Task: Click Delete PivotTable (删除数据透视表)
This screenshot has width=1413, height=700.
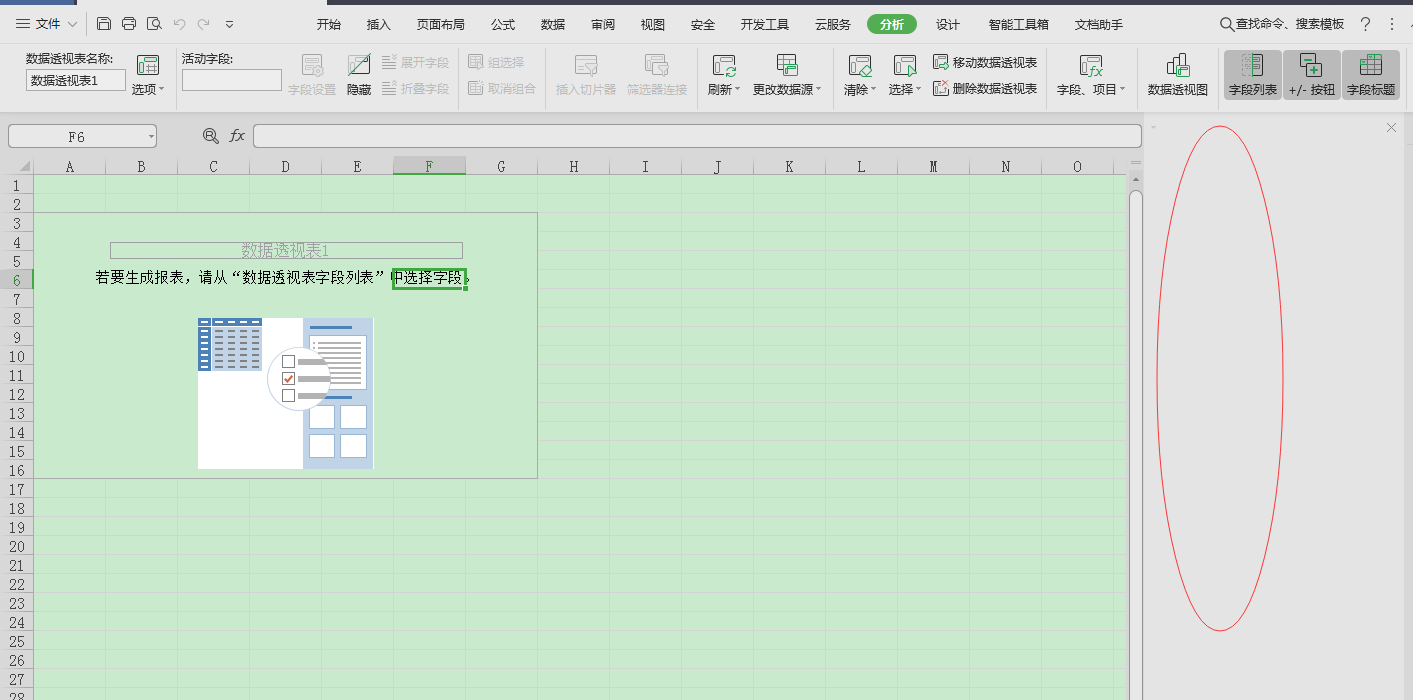Action: pyautogui.click(x=985, y=88)
